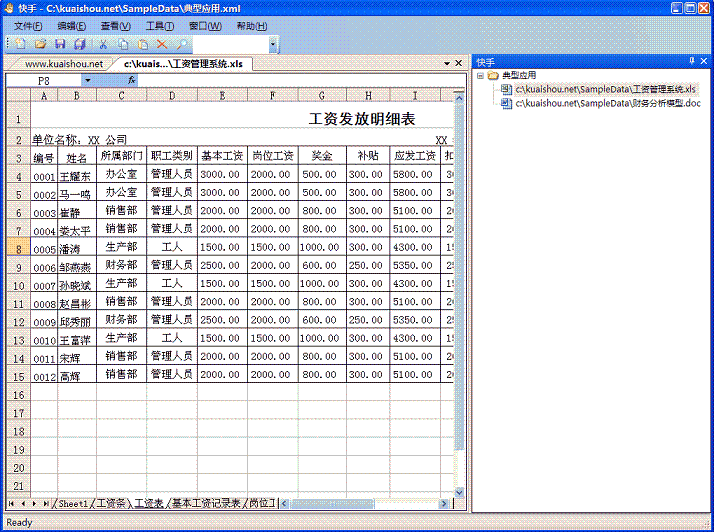
Task: Click the Open folder toolbar icon
Action: (x=40, y=44)
